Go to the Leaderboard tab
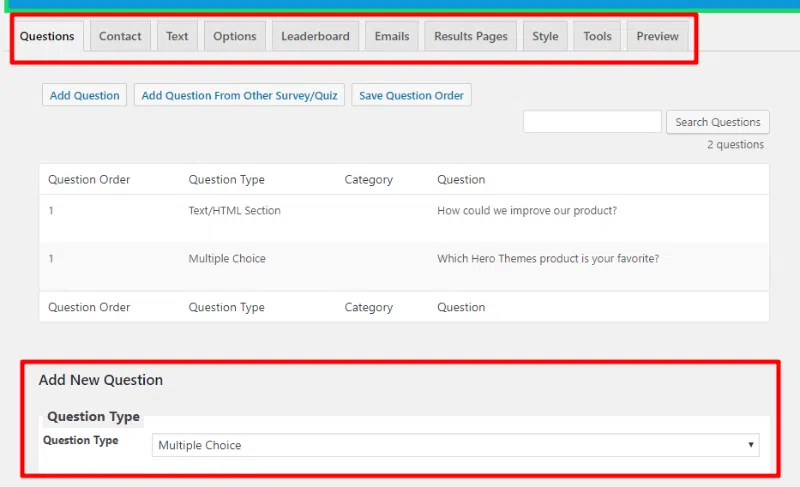This screenshot has height=487, width=800. pos(315,36)
